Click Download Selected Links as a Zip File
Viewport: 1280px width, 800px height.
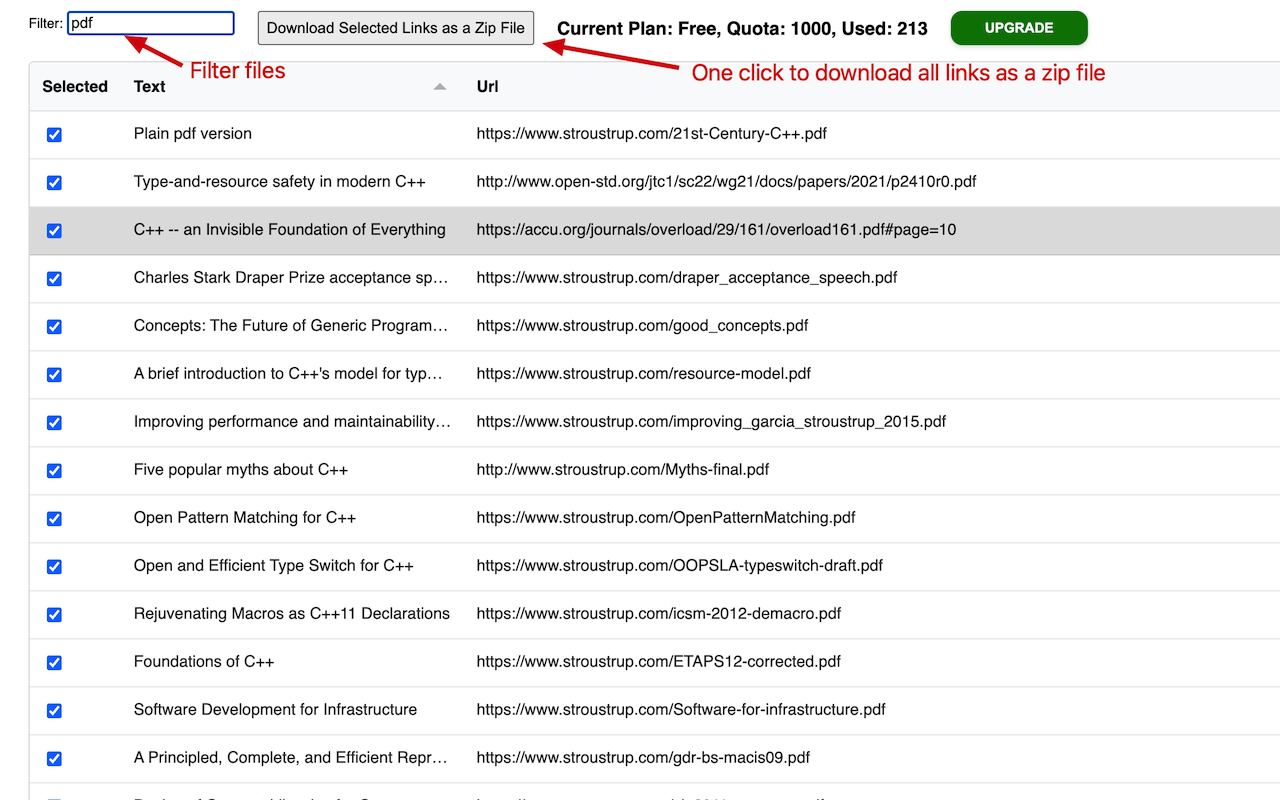[x=395, y=28]
